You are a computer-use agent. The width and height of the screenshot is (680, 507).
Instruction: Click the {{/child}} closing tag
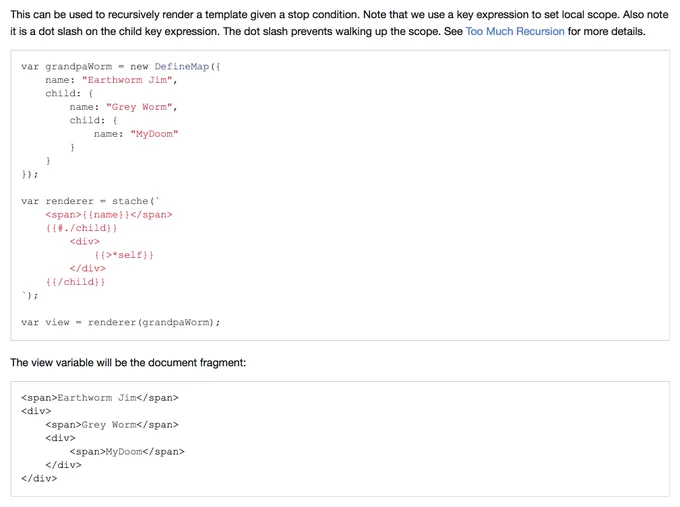coord(75,281)
